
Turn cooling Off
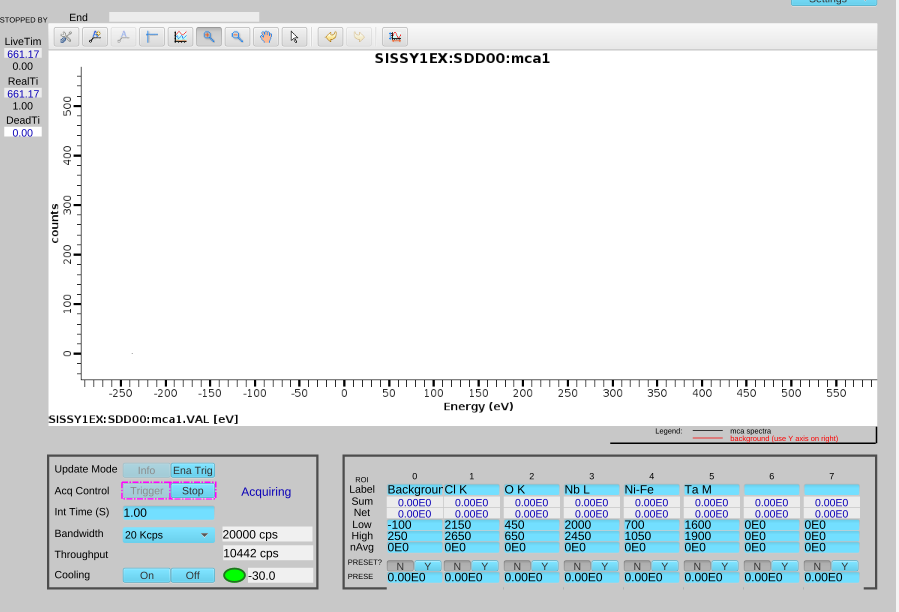pos(193,575)
